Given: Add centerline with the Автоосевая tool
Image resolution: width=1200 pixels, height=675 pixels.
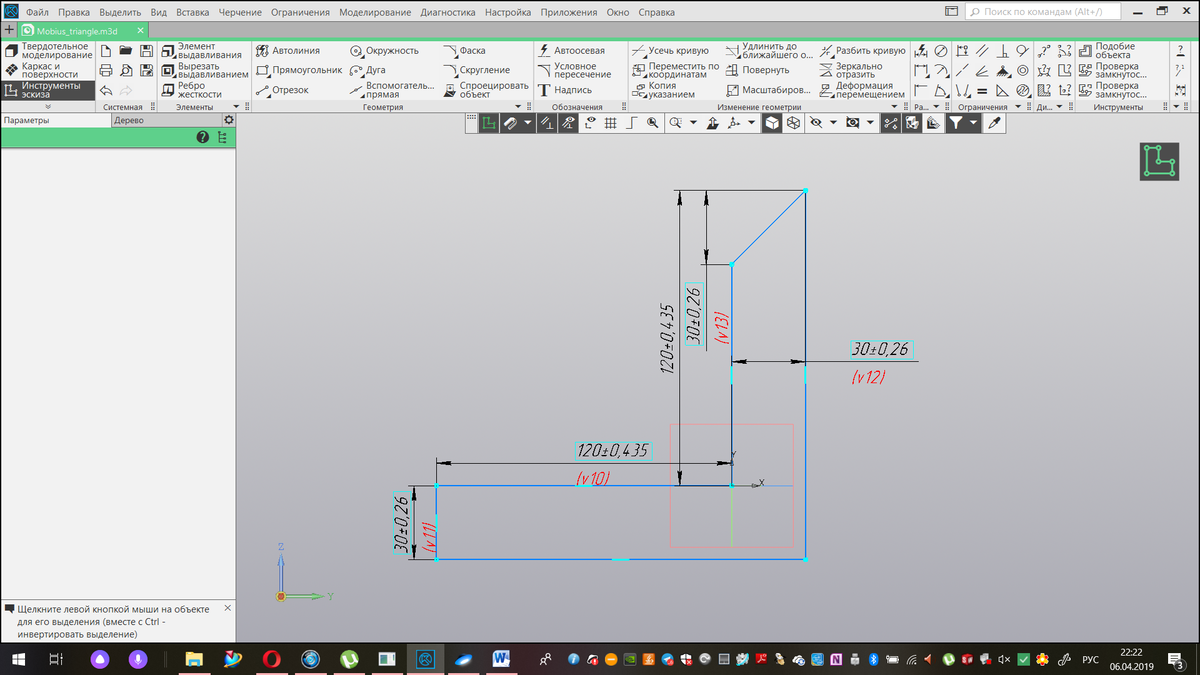Looking at the screenshot, I should pyautogui.click(x=571, y=50).
